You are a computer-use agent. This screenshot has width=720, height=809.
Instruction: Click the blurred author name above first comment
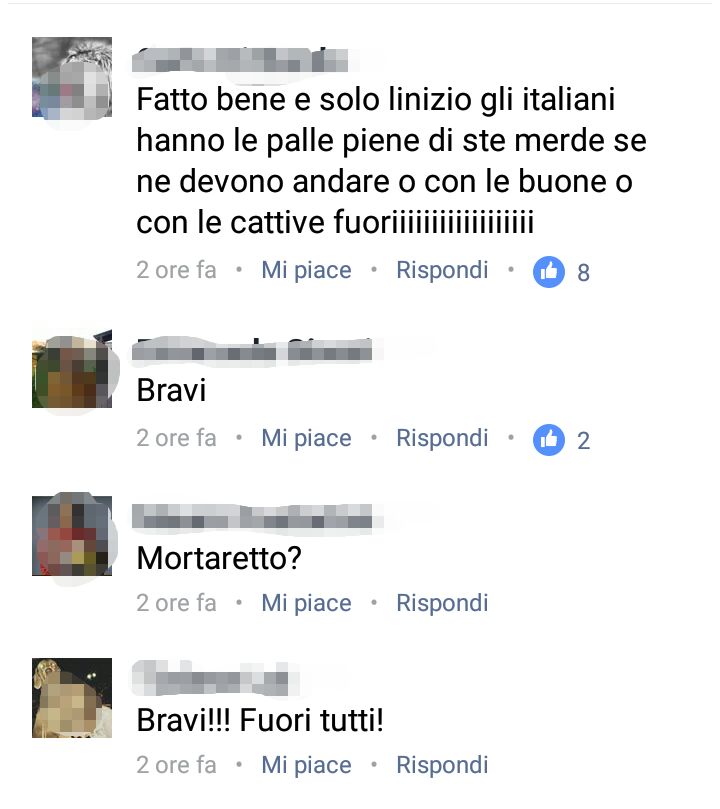coord(240,59)
